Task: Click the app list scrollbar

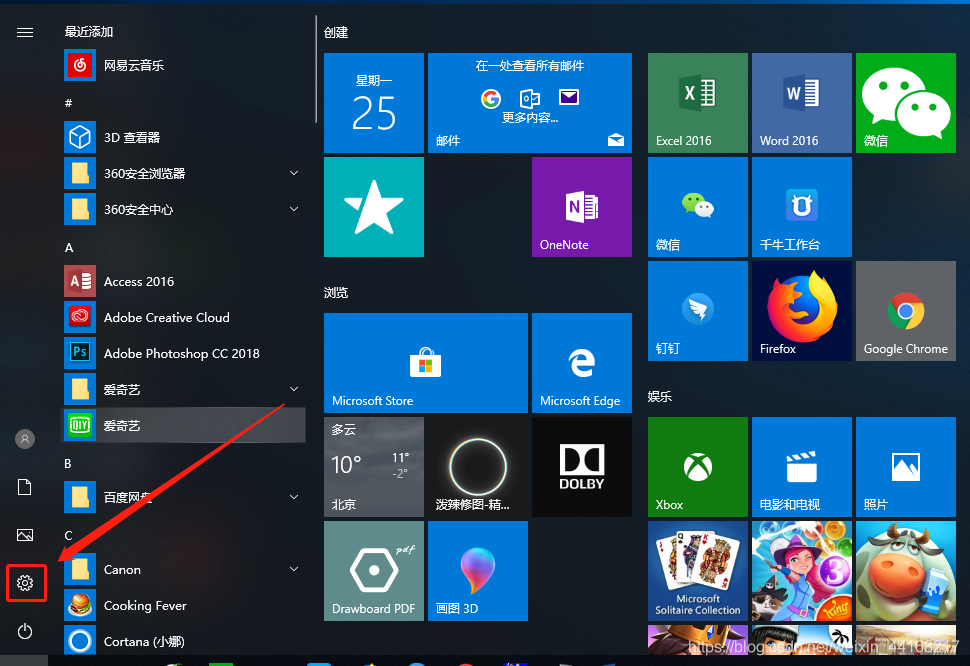Action: (315, 69)
